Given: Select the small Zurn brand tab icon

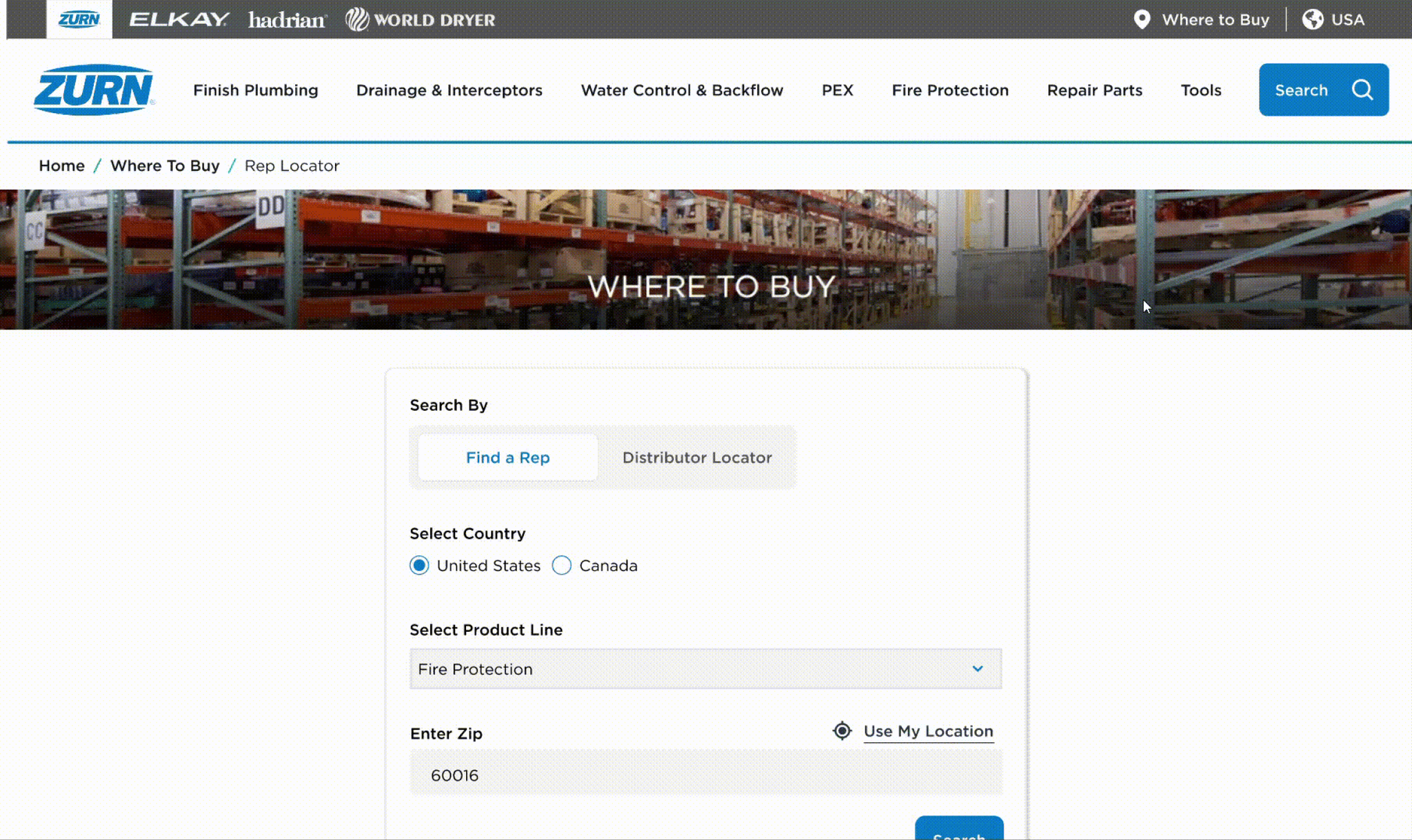Looking at the screenshot, I should [x=79, y=19].
